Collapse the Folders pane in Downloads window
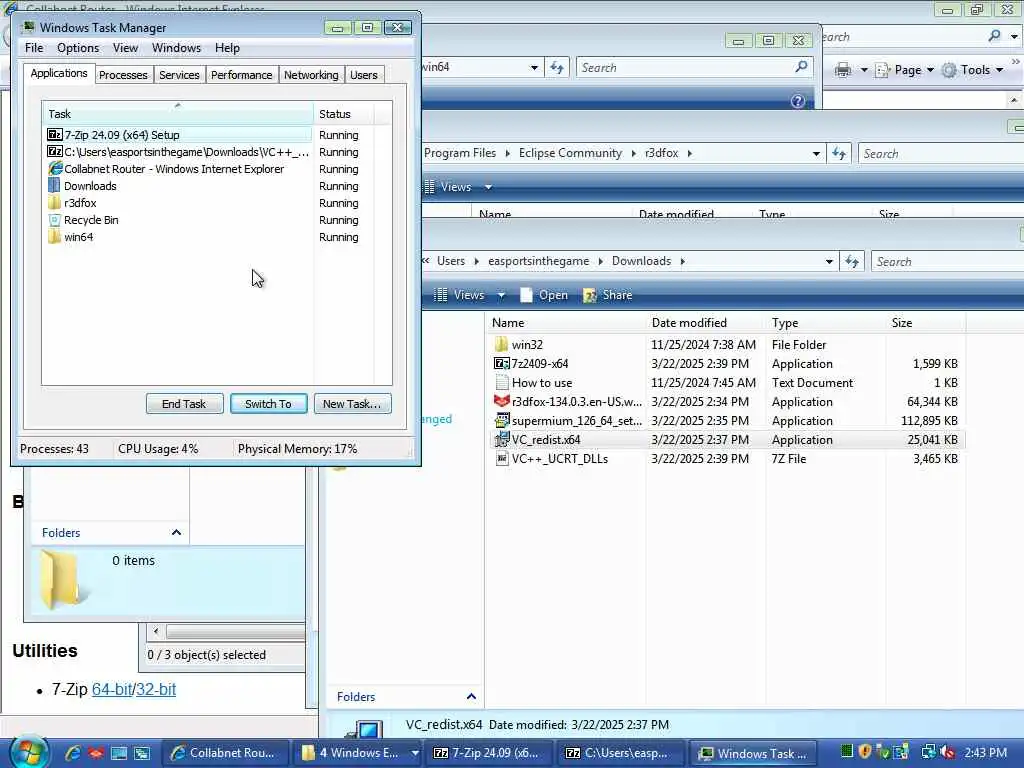This screenshot has width=1024, height=768. point(471,697)
